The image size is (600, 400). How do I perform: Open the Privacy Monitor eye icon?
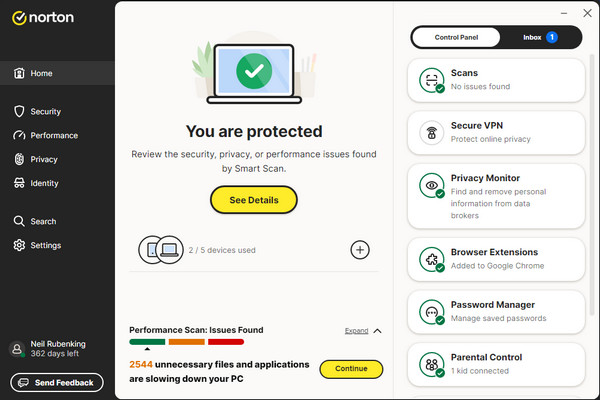pyautogui.click(x=432, y=185)
